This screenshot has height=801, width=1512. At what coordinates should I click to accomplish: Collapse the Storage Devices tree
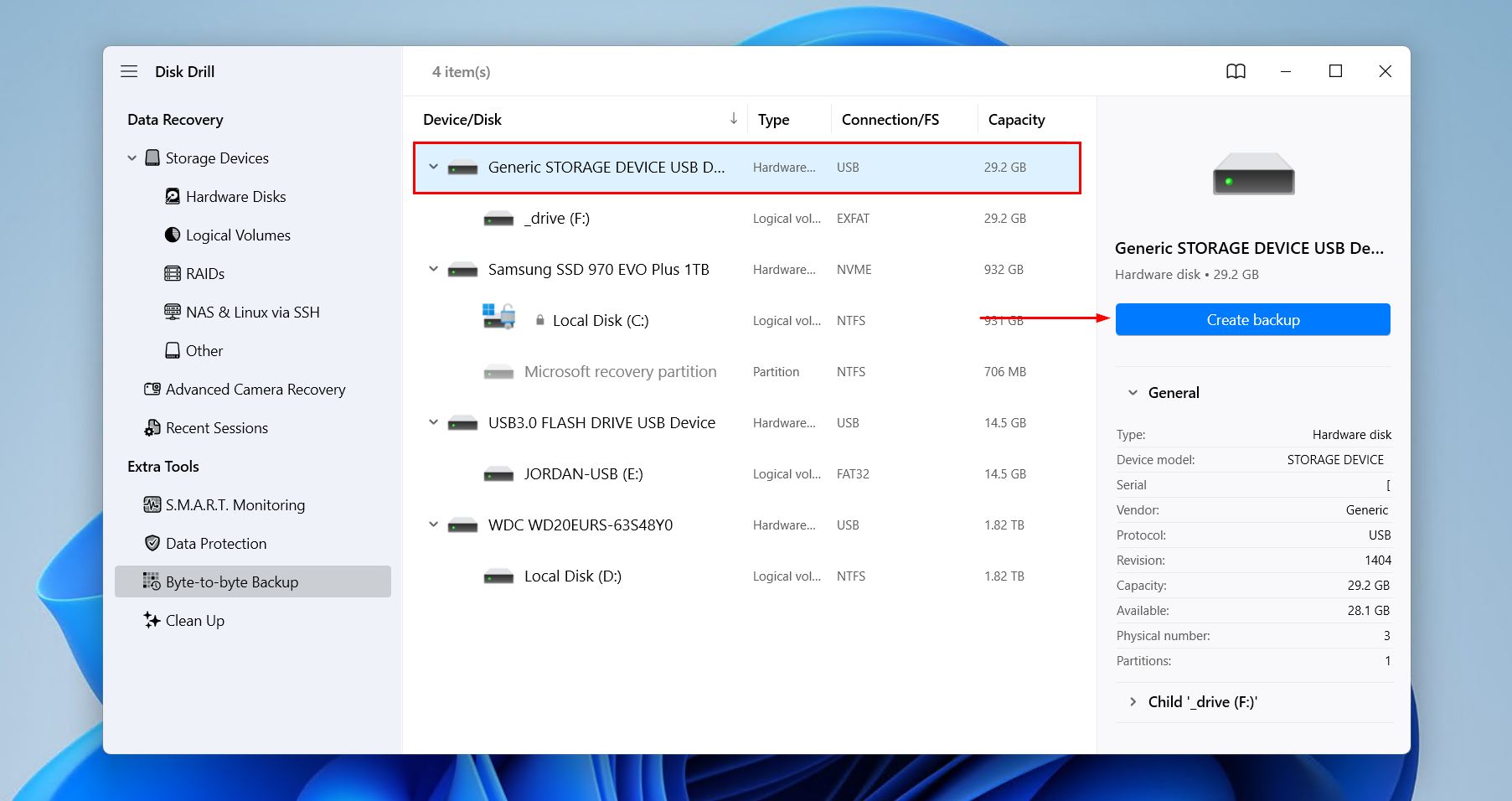point(132,158)
